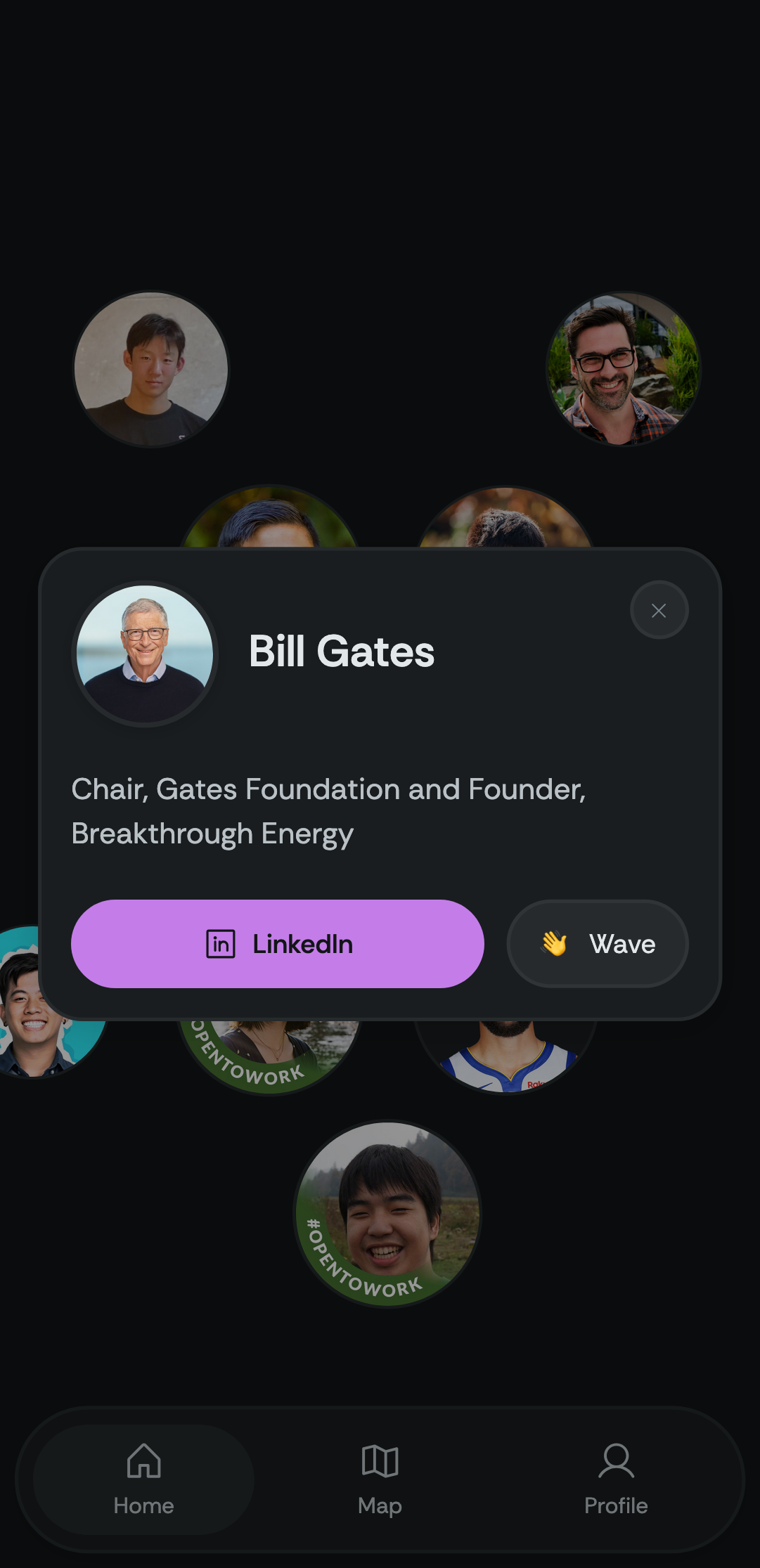
Task: Open the fully visible smiling #OPENTOWORK avatar
Action: click(387, 1214)
